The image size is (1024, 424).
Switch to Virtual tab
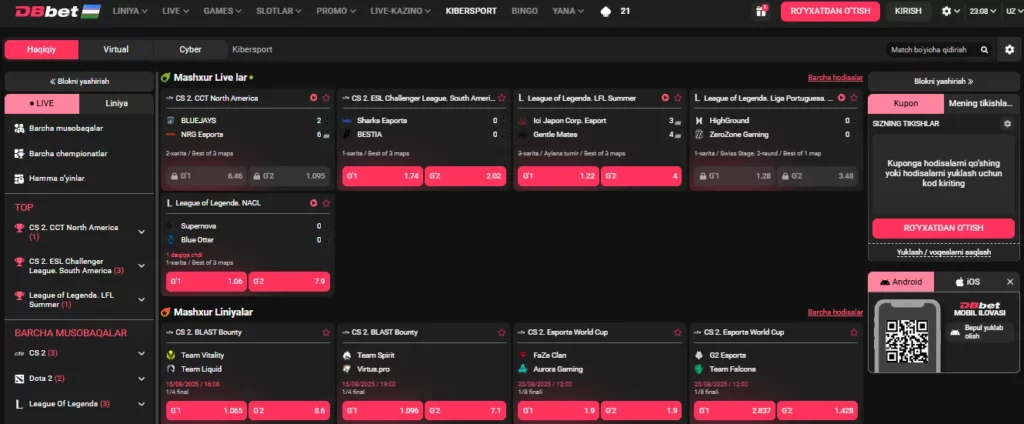(x=116, y=50)
